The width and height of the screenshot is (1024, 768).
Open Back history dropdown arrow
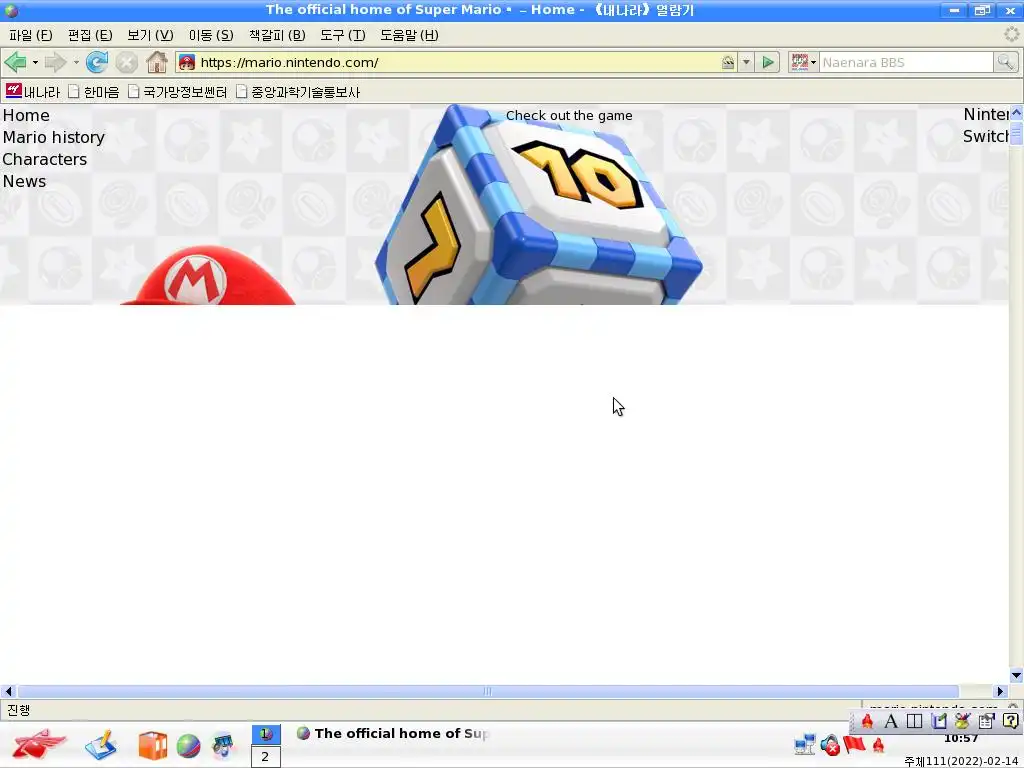point(35,63)
